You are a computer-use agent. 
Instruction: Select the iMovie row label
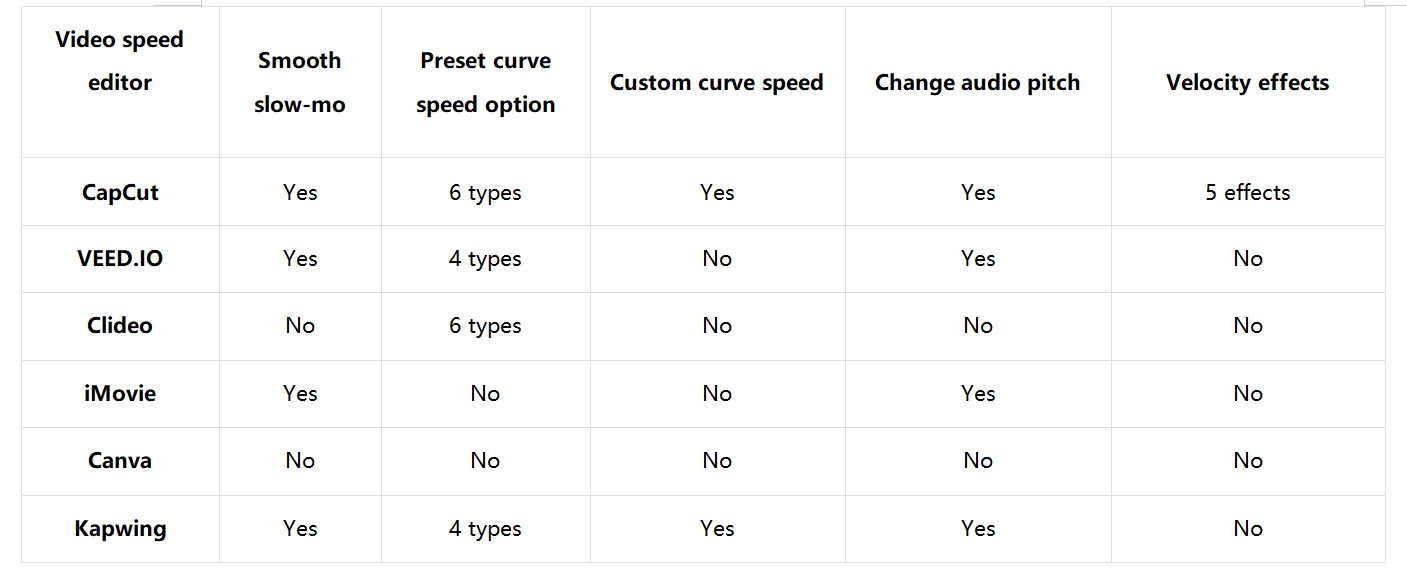(x=120, y=393)
